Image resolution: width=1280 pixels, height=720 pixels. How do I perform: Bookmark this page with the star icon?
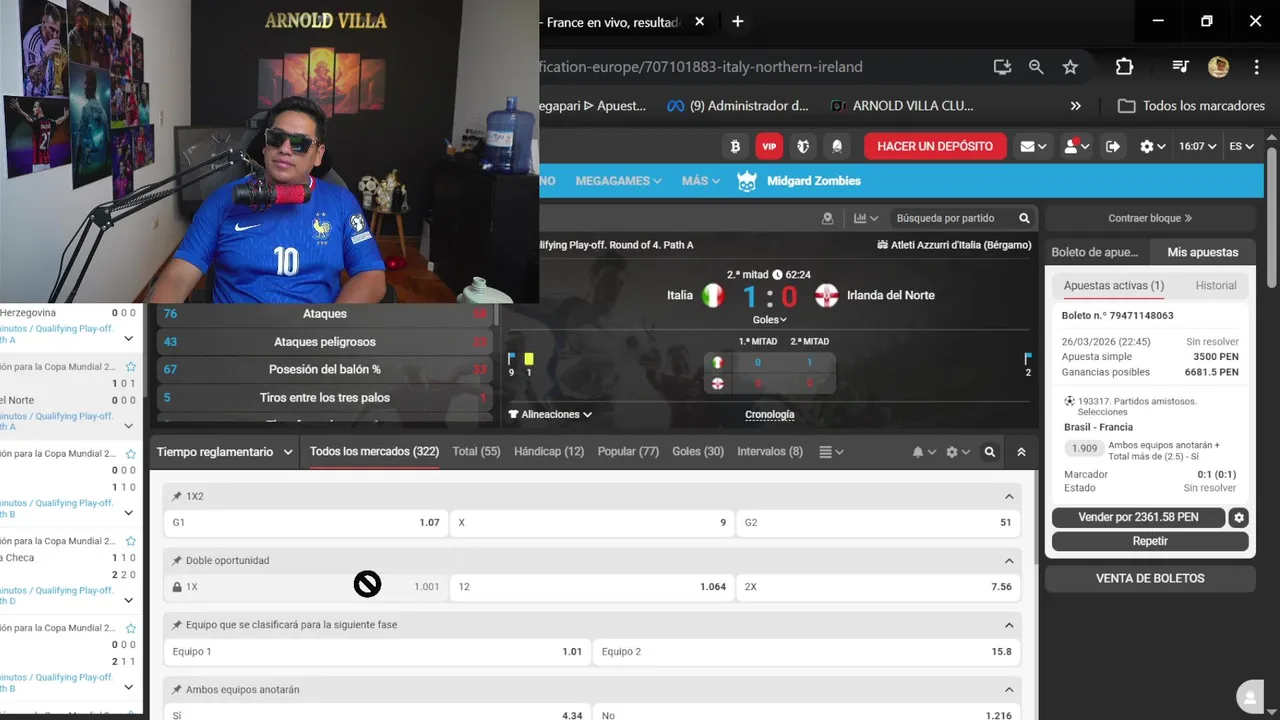click(1070, 67)
